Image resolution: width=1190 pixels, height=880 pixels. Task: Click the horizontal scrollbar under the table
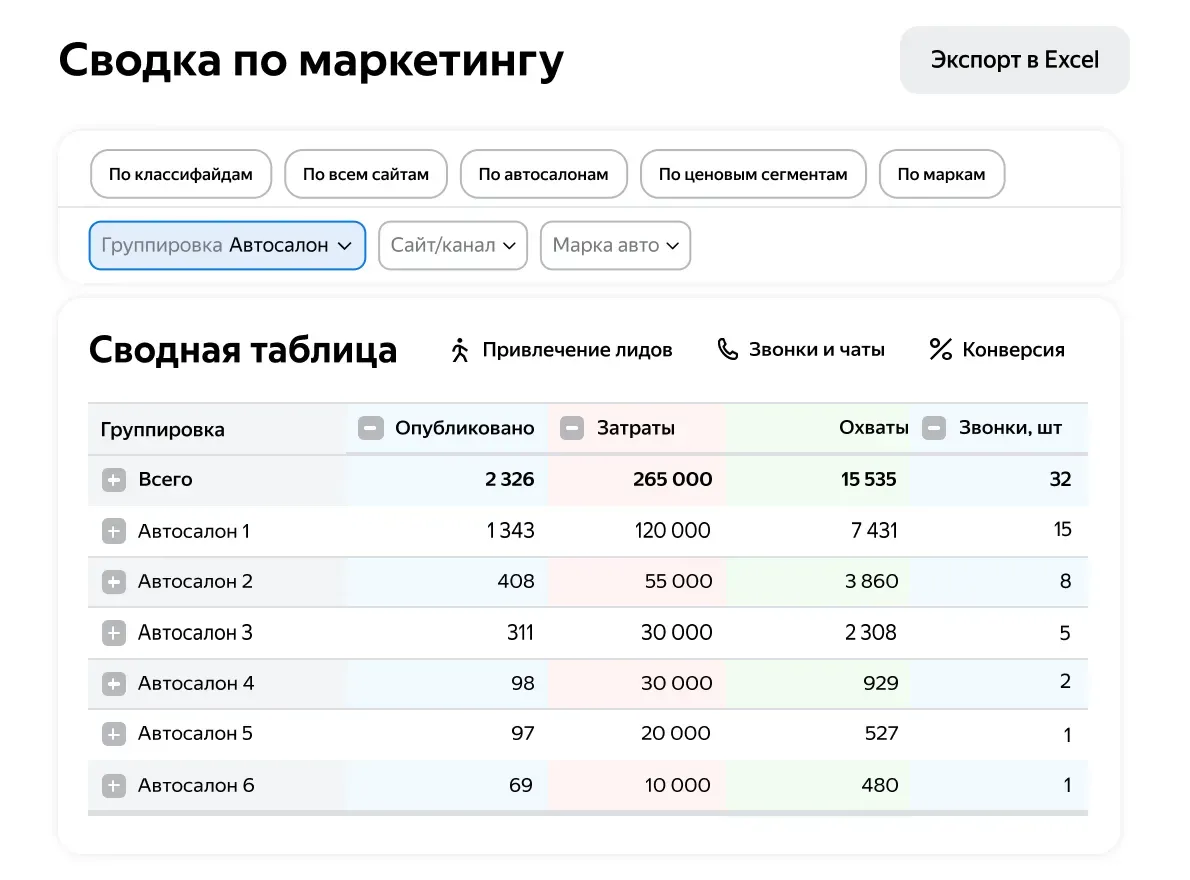pyautogui.click(x=588, y=813)
